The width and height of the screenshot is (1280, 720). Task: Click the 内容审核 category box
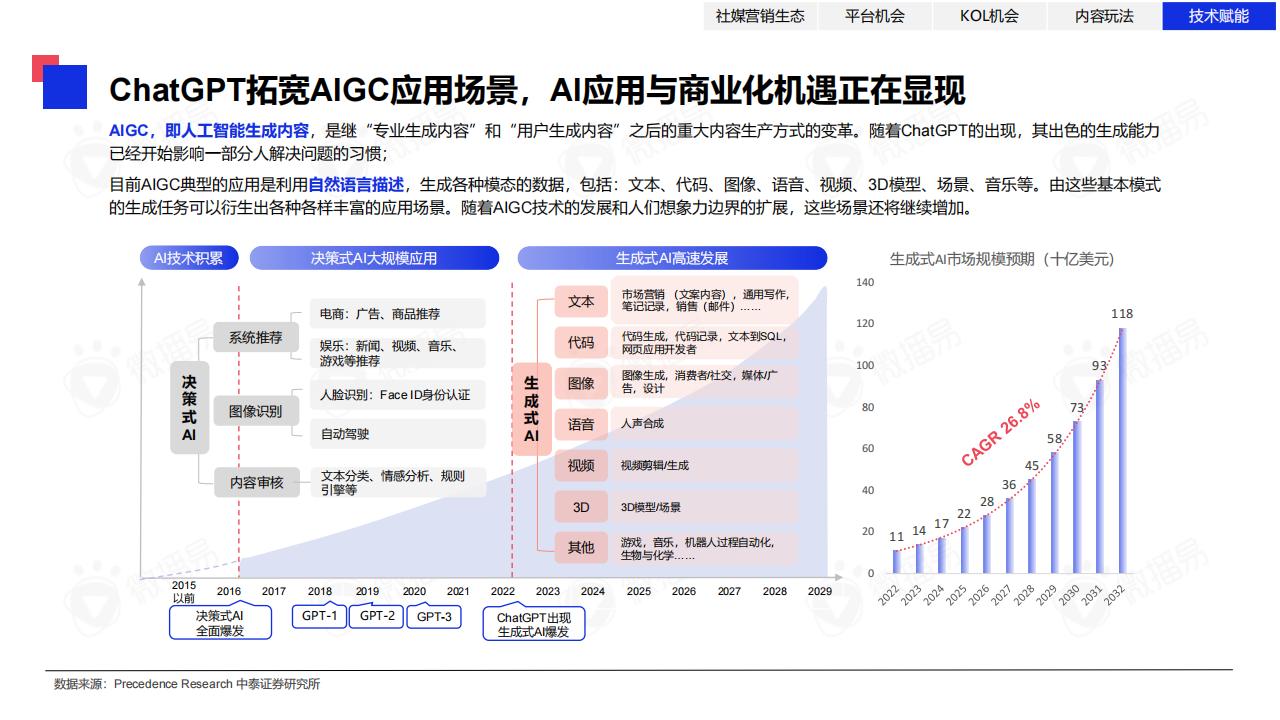(x=256, y=482)
